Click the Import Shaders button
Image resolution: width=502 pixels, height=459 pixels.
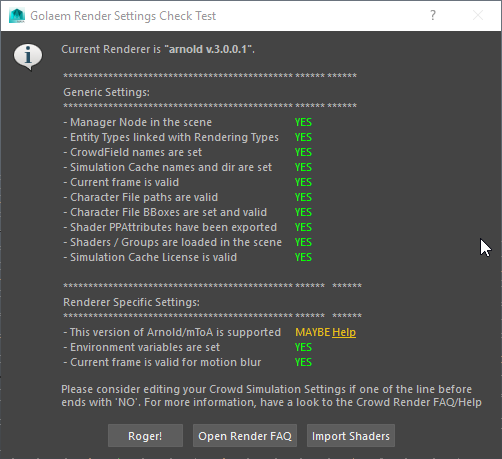point(351,436)
